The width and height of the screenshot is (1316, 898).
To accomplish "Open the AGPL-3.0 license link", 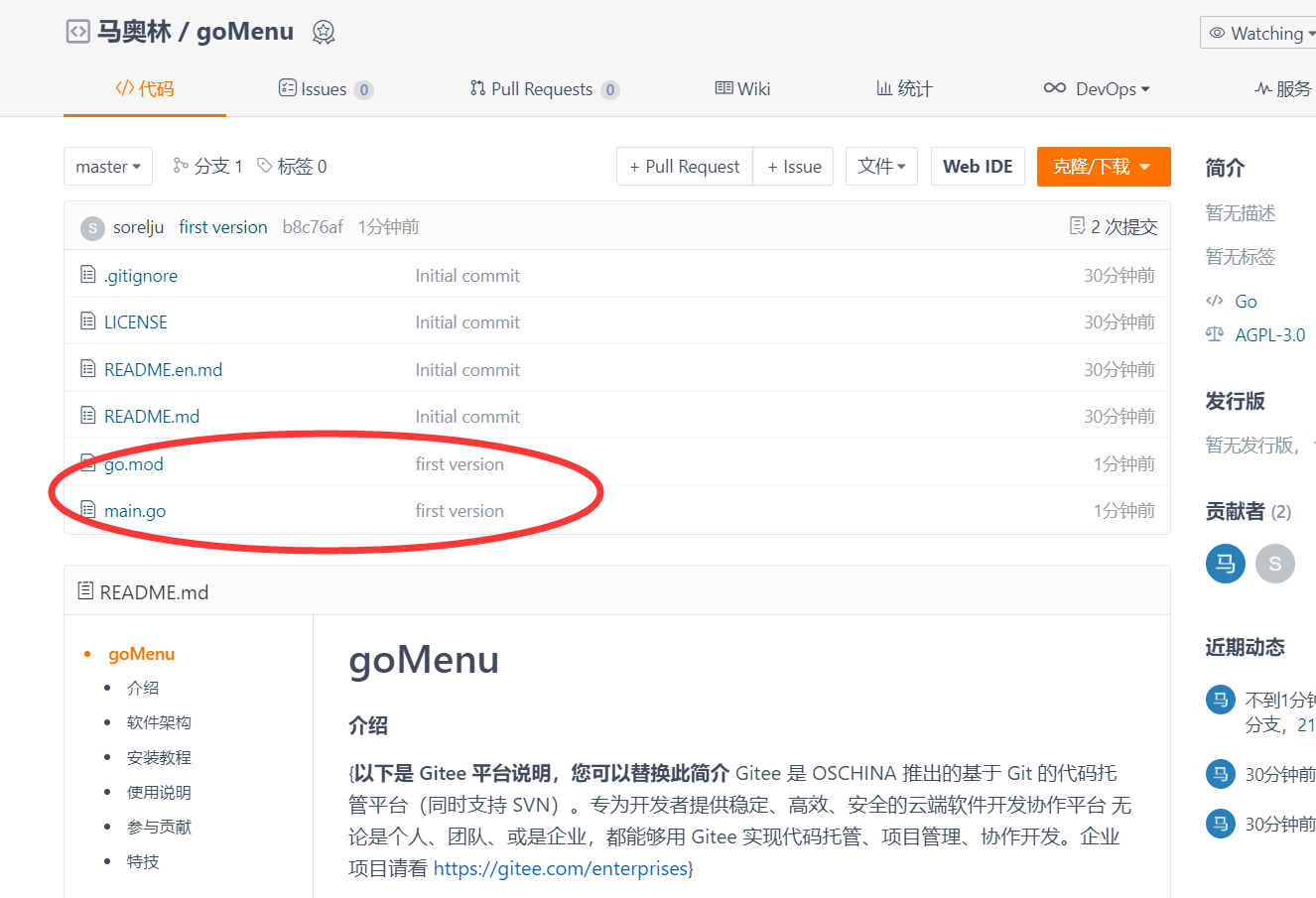I will tap(1270, 334).
